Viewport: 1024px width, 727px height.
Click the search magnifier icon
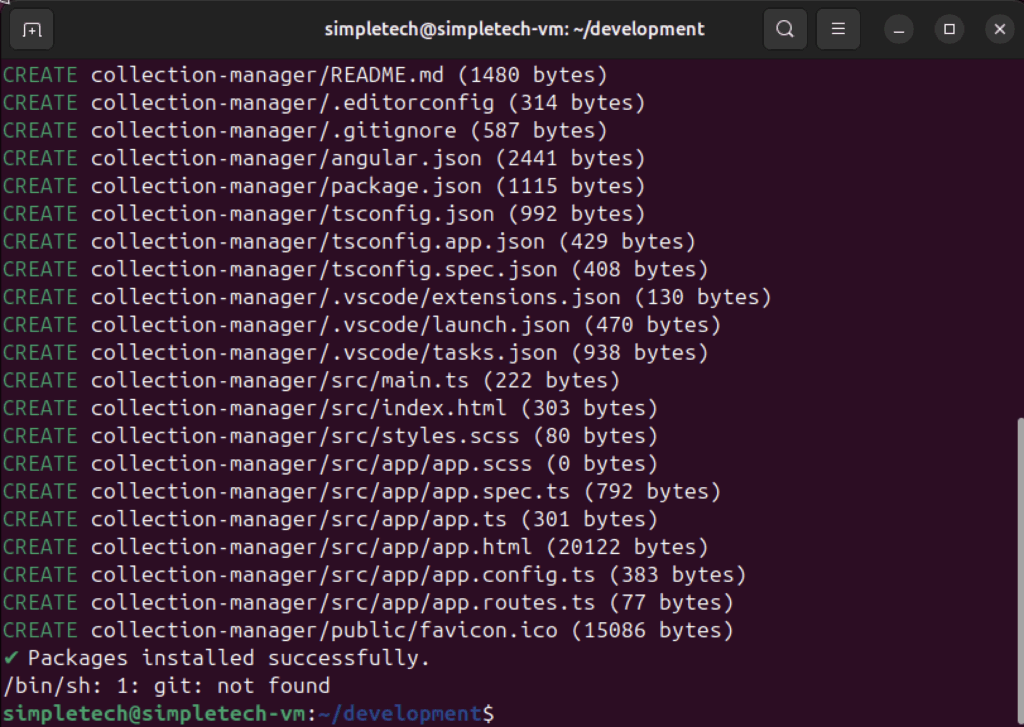(x=785, y=30)
